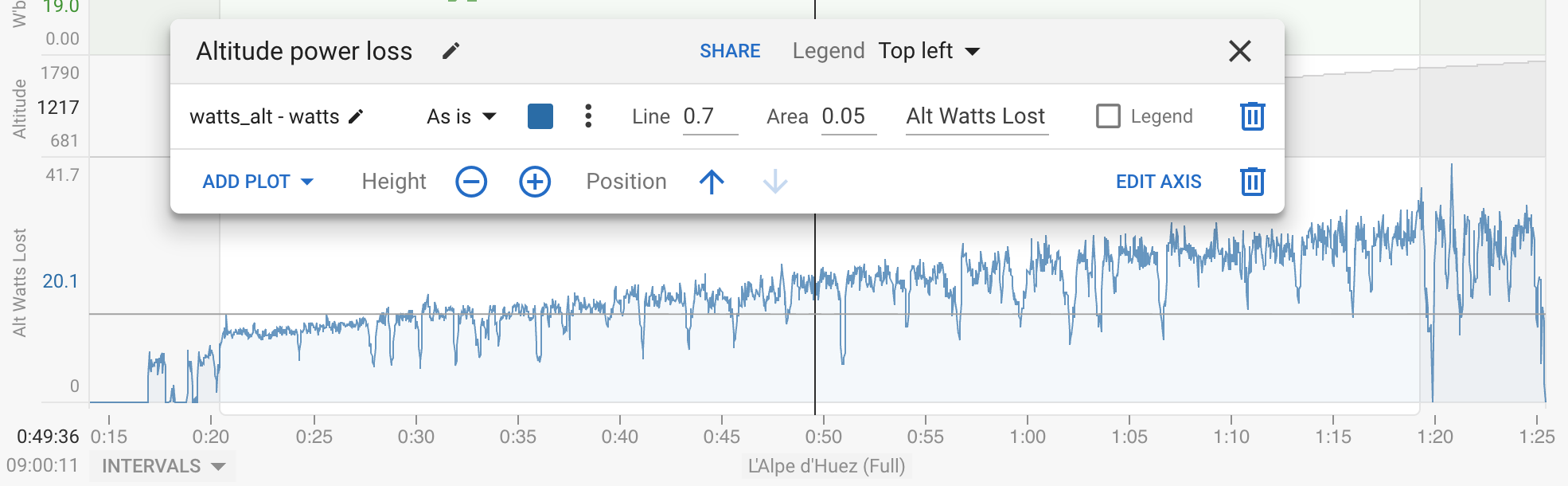Screen dimensions: 1568x486
Task: Expand the As is transform dropdown
Action: [462, 116]
